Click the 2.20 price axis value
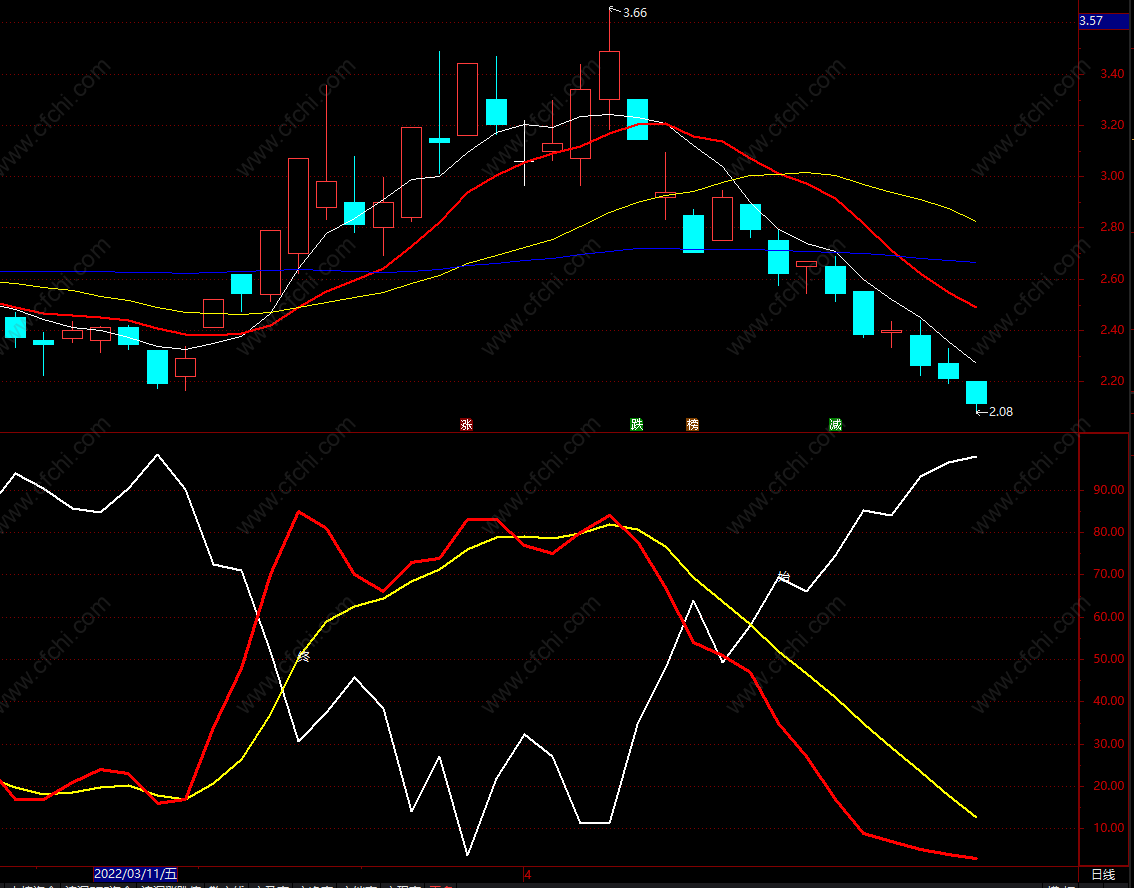The height and width of the screenshot is (888, 1134). click(1112, 381)
